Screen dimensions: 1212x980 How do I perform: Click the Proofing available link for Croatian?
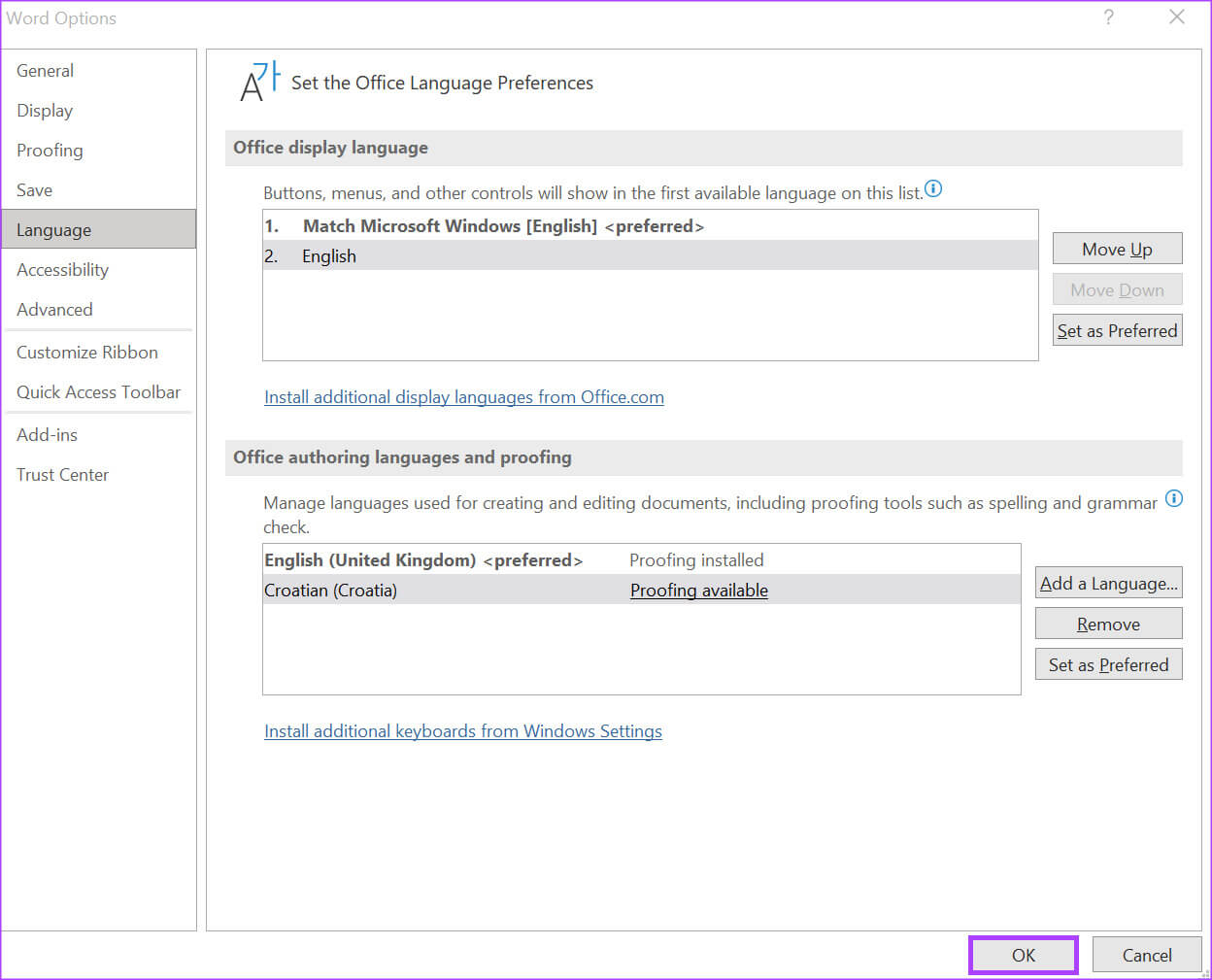click(699, 591)
